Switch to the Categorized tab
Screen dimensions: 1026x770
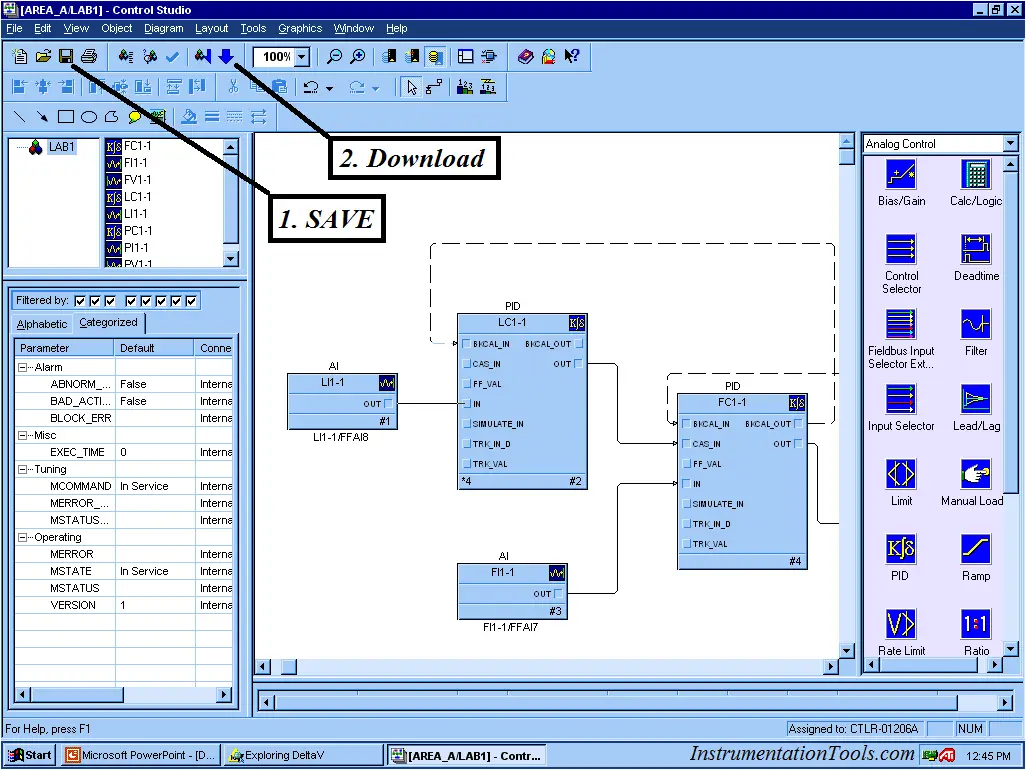(109, 323)
